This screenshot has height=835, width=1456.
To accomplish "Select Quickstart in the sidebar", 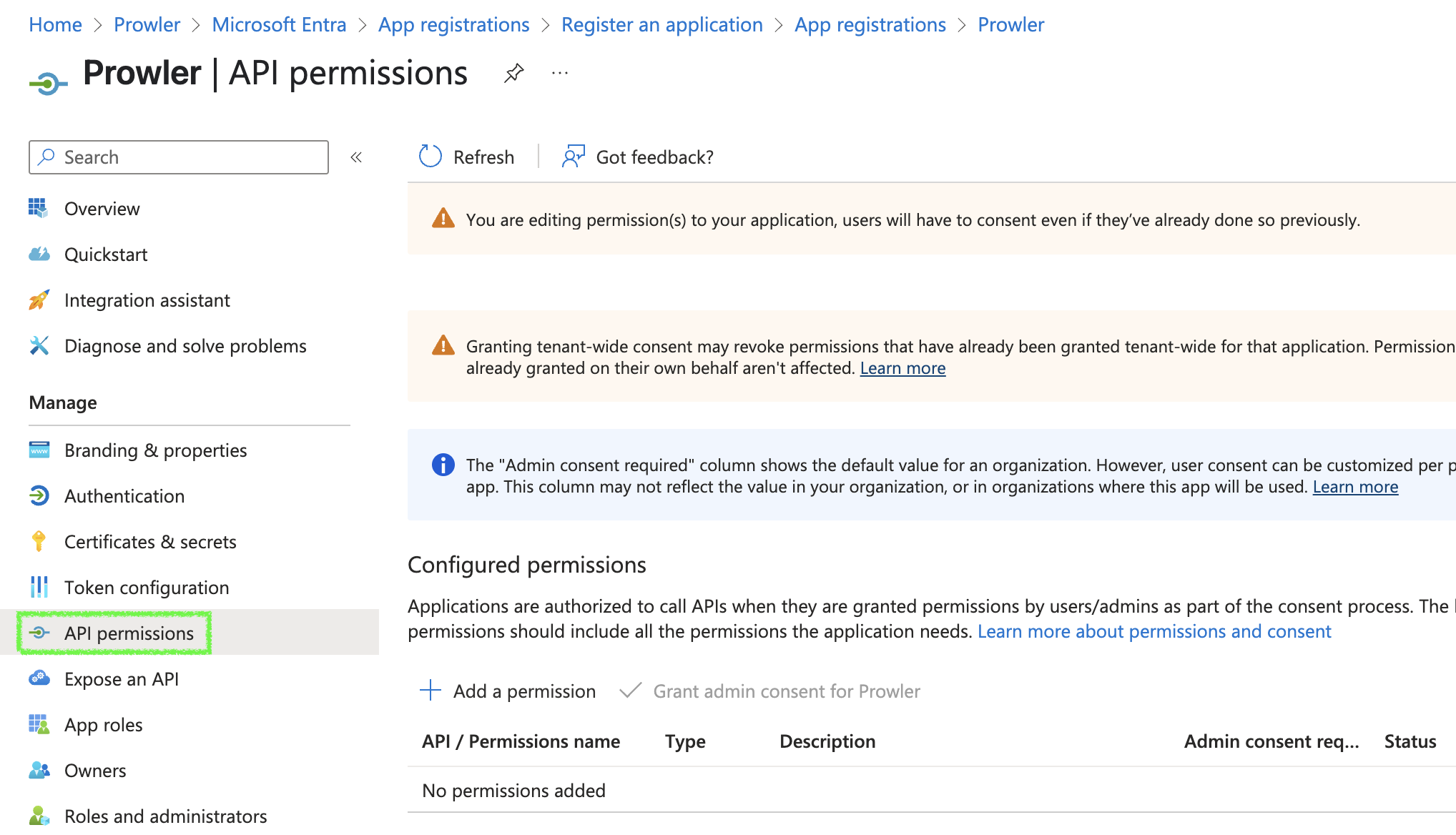I will pos(106,255).
